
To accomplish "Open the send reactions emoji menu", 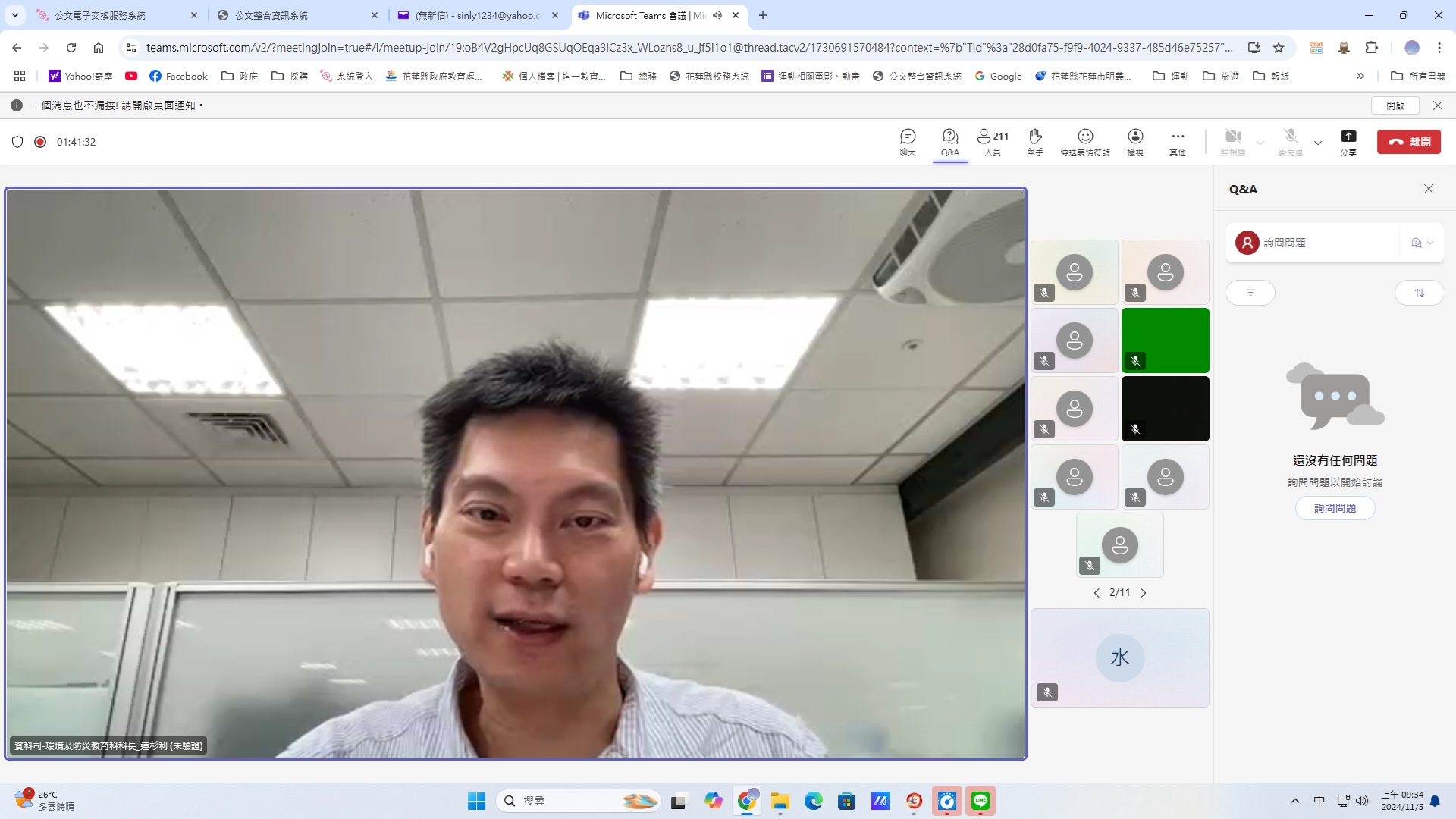I will click(1084, 141).
